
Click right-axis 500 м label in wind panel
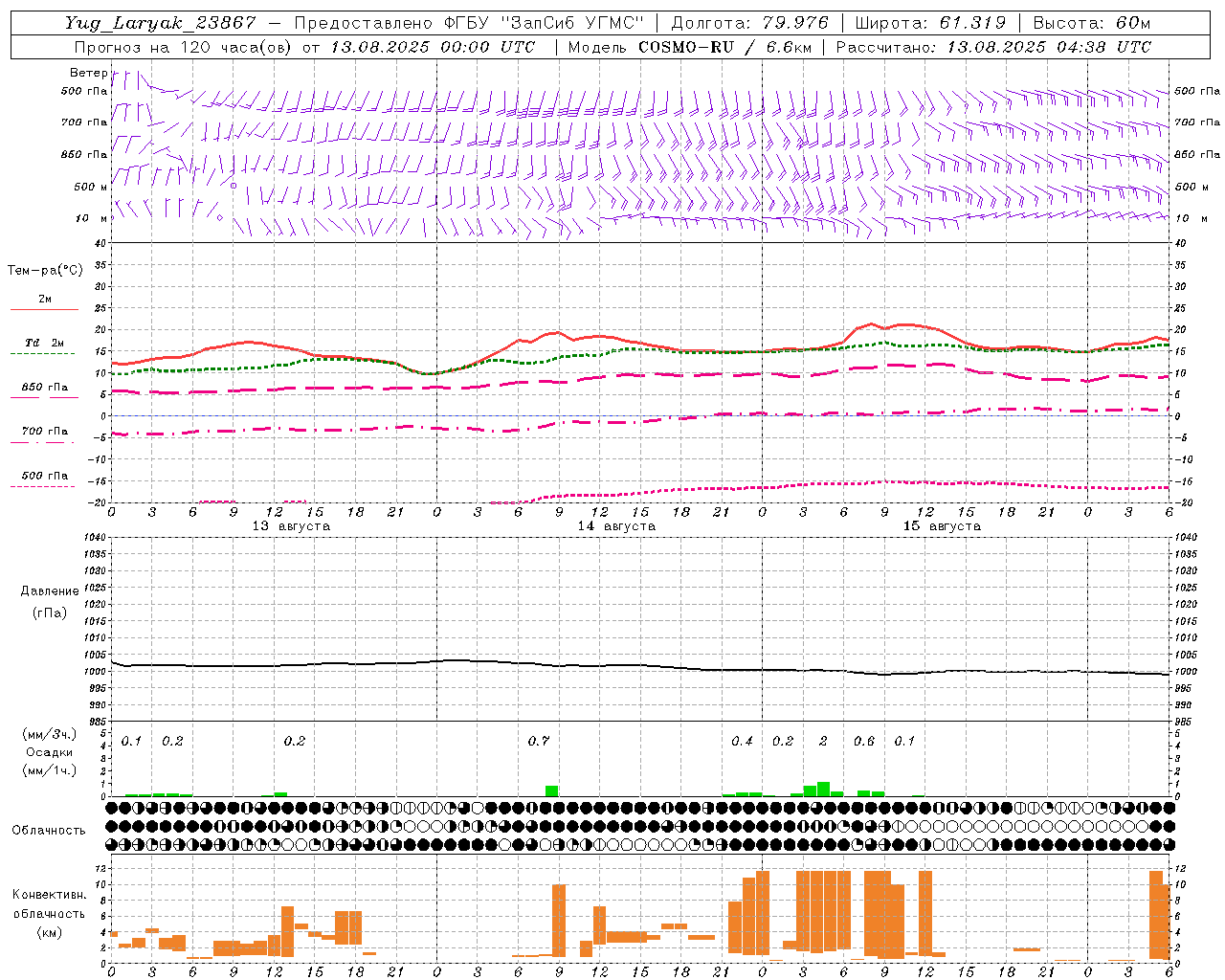[x=1191, y=187]
